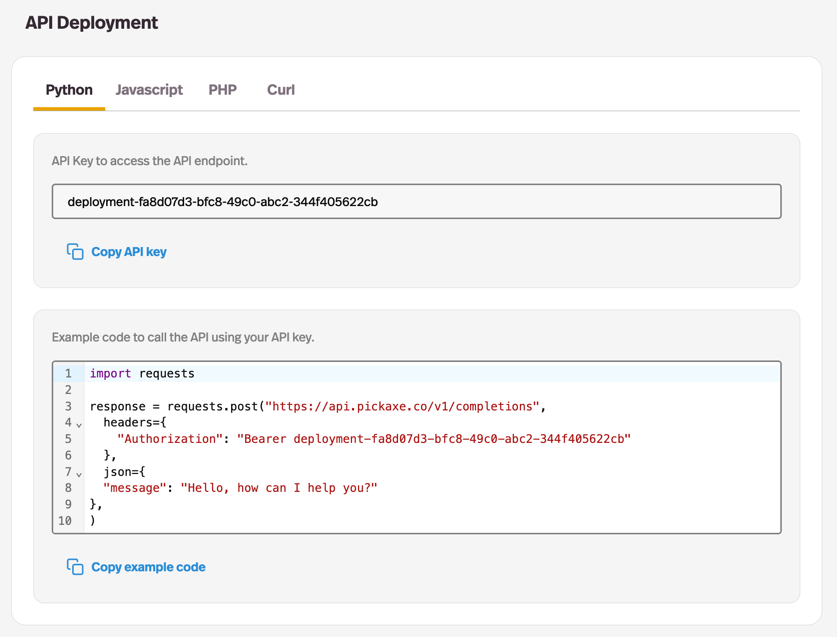Screen dimensions: 837x637
Task: Select the deployment API key text field
Action: [x=416, y=201]
